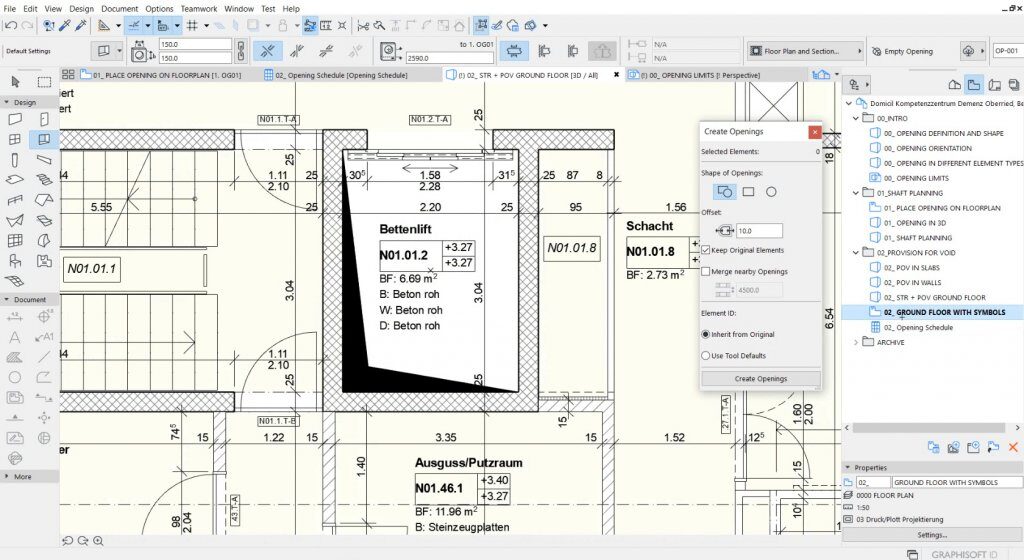Uncheck Keep Original Elements checkbox

tap(707, 250)
